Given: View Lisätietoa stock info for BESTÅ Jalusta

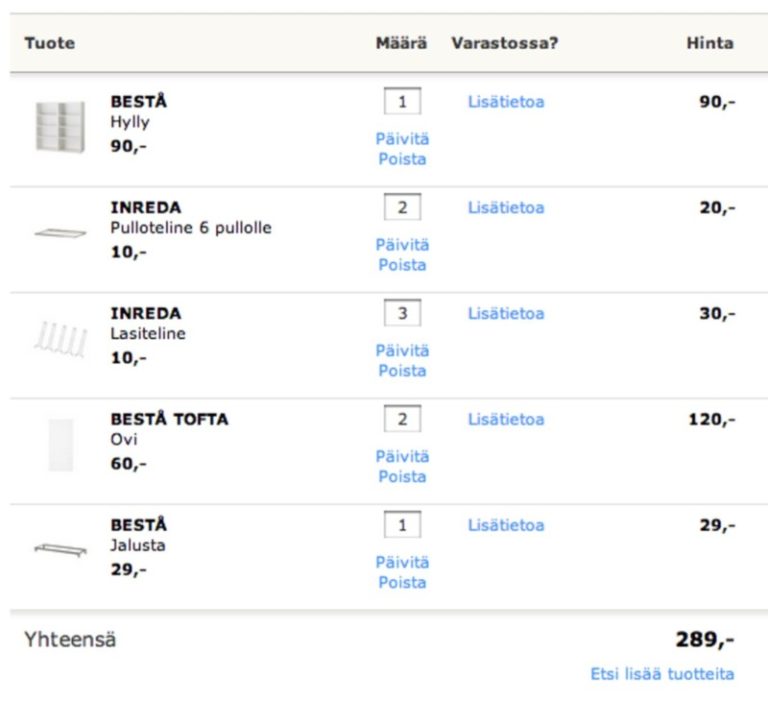Looking at the screenshot, I should (506, 525).
